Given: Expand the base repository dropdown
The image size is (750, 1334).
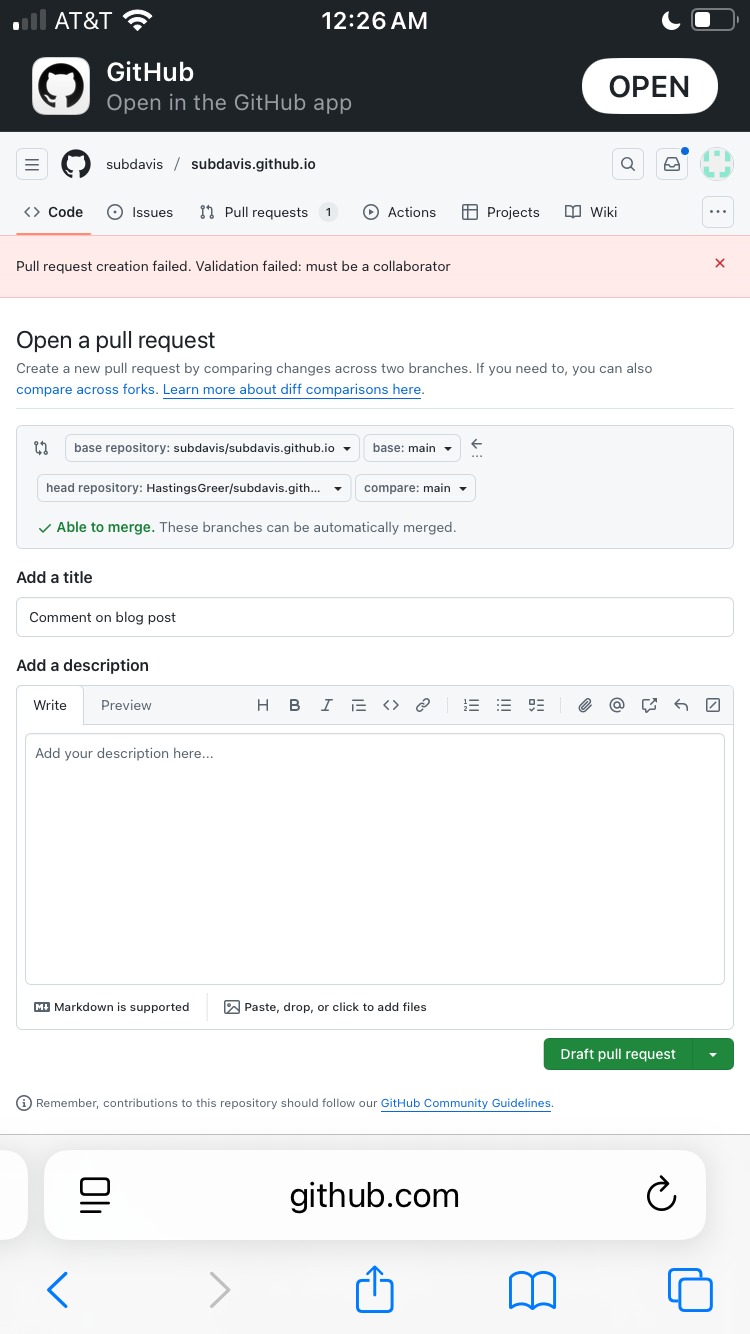Looking at the screenshot, I should 212,448.
